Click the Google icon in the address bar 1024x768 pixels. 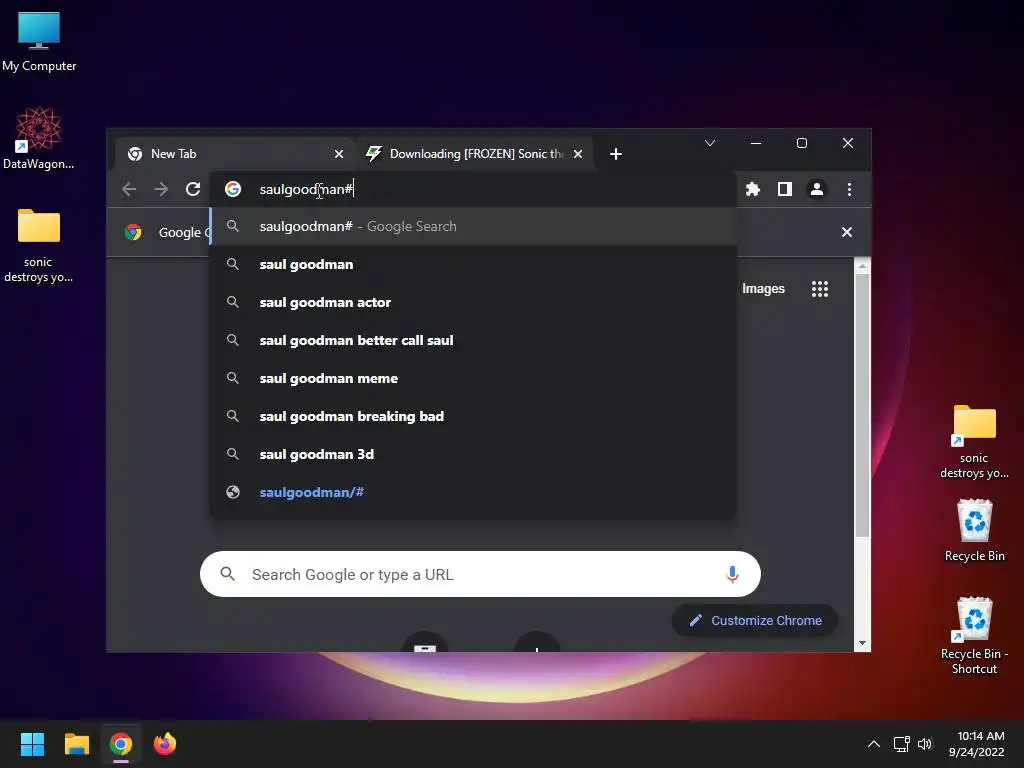pos(233,189)
